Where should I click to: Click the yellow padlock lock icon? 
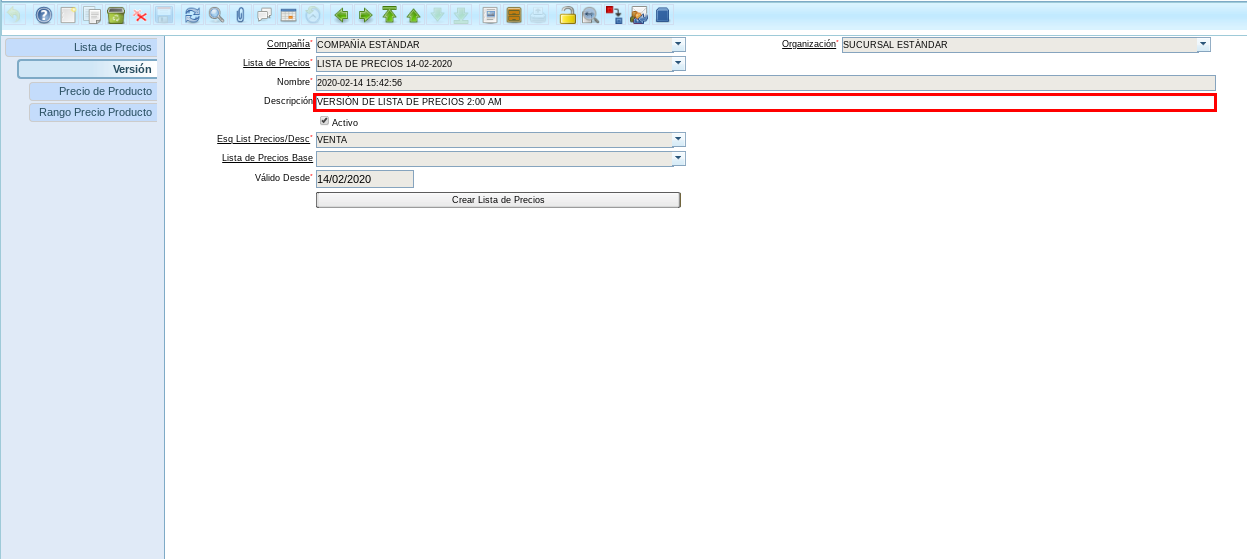[567, 15]
